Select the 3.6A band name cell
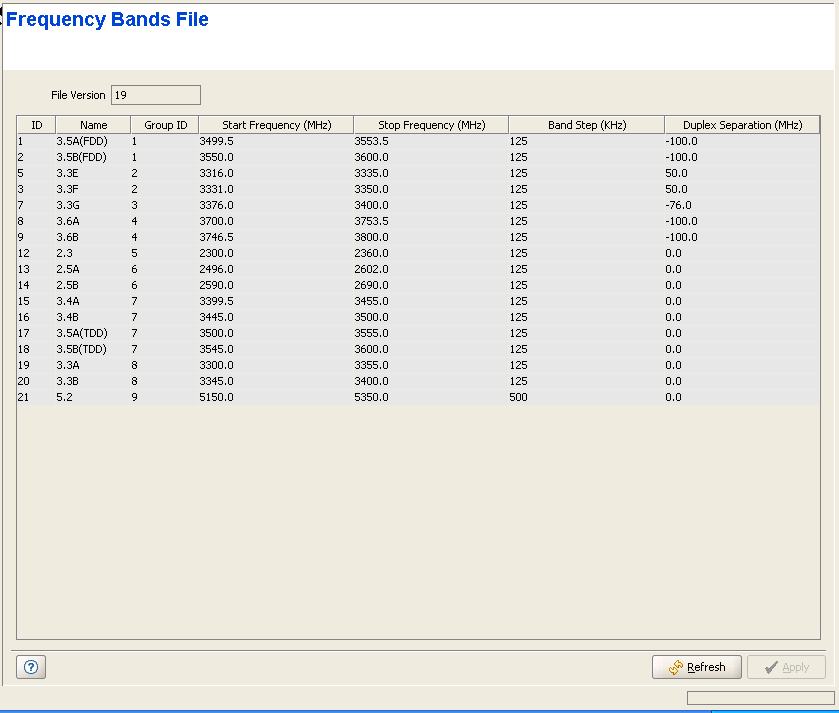The image size is (839, 713). 68,221
